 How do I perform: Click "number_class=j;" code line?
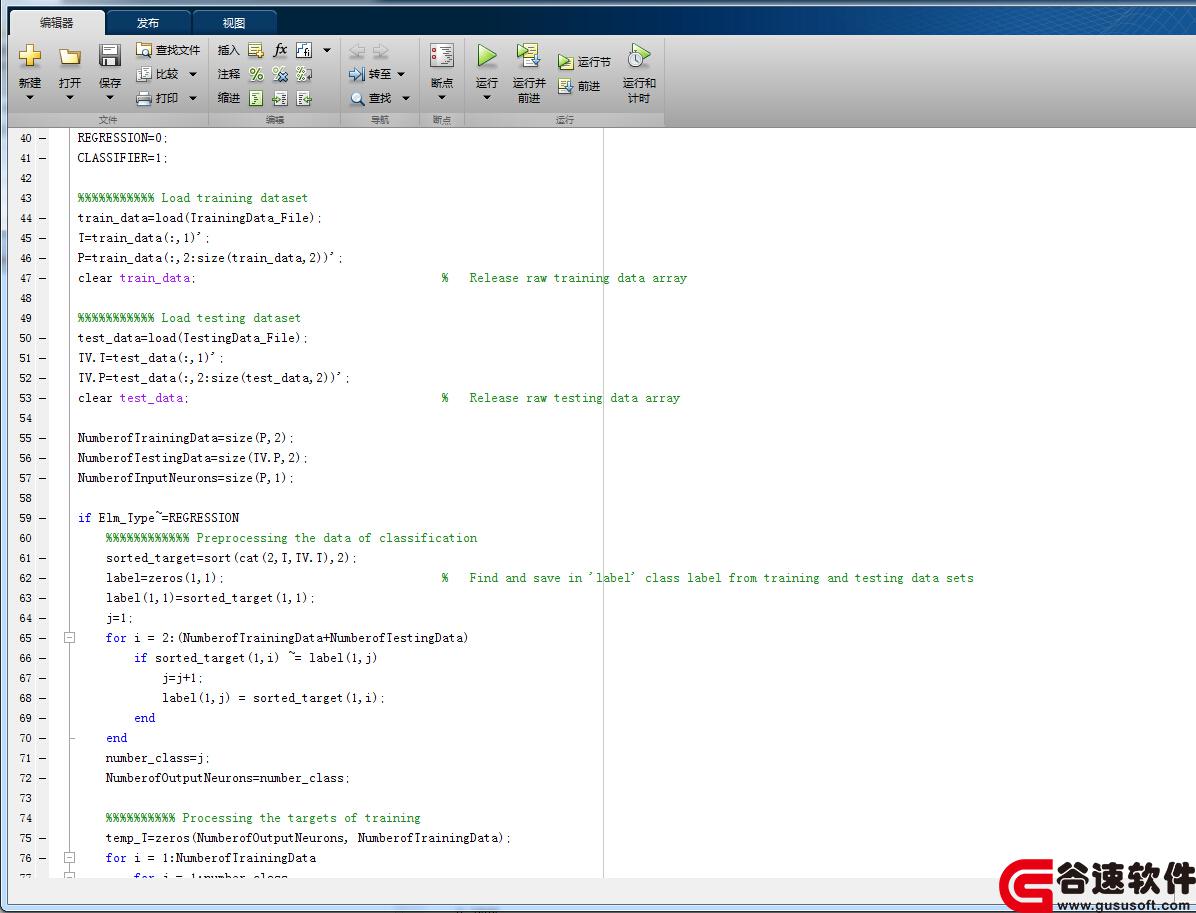157,758
